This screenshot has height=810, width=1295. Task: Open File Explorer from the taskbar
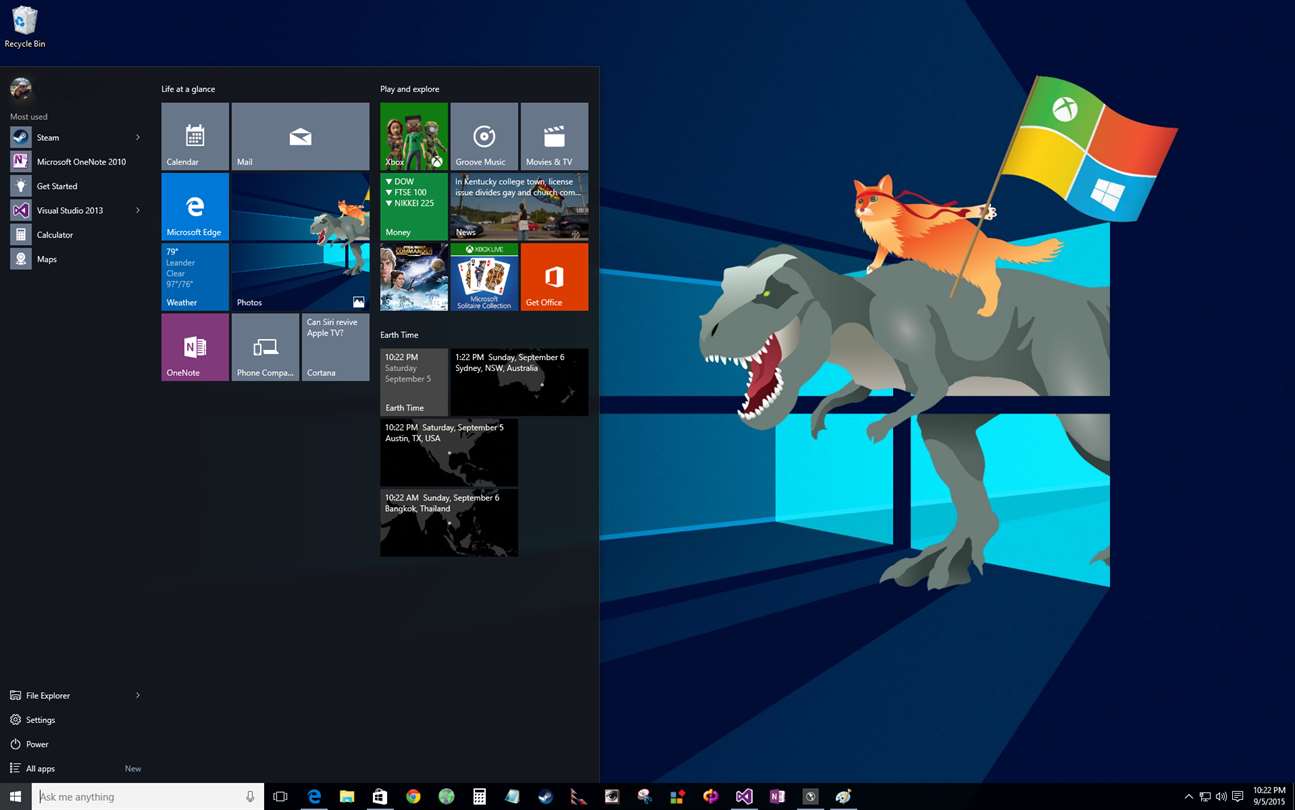pyautogui.click(x=347, y=797)
